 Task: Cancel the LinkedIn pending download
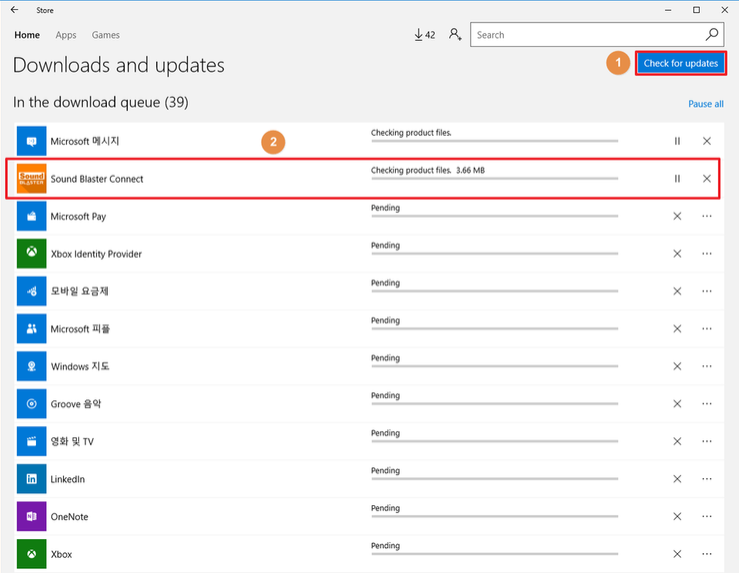(x=677, y=479)
